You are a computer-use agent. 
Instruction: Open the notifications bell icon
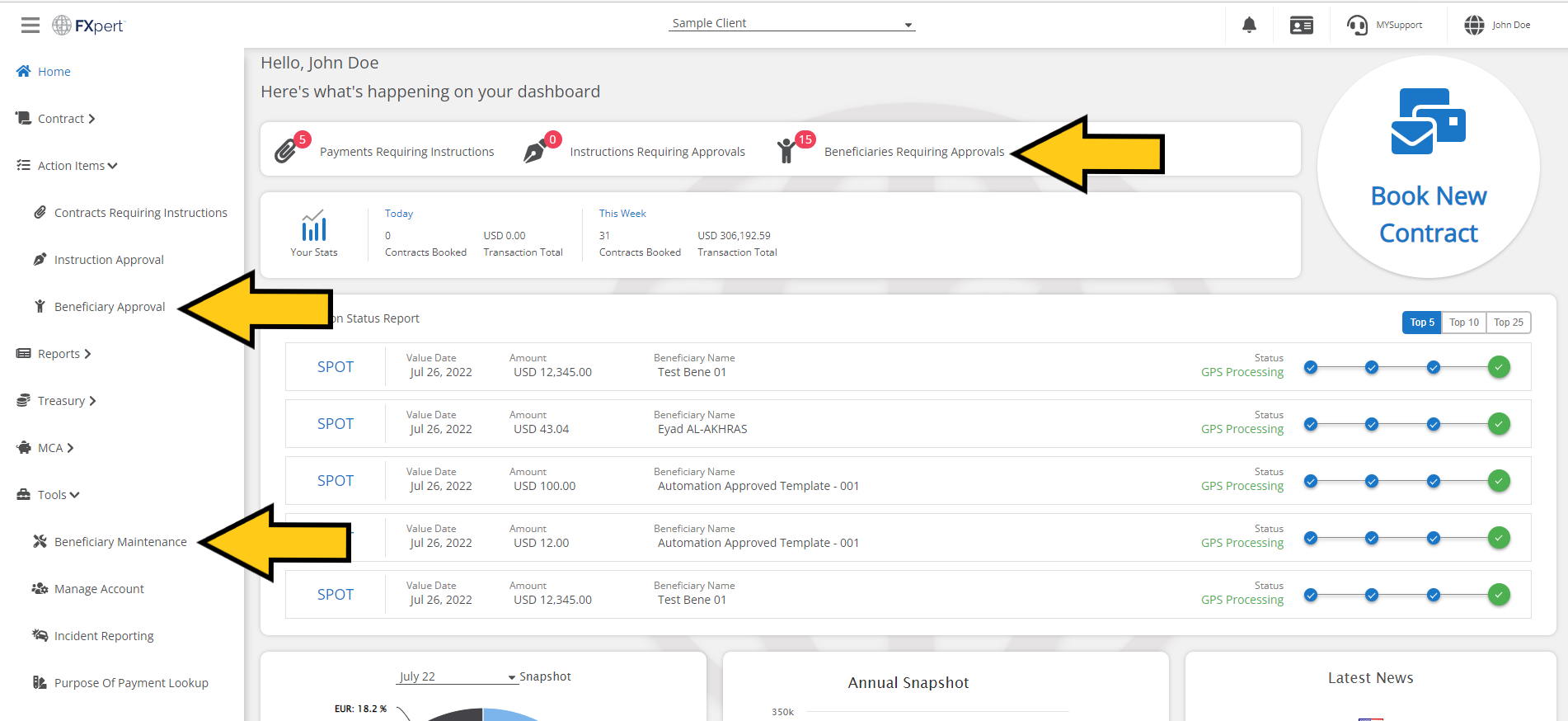pyautogui.click(x=1249, y=26)
